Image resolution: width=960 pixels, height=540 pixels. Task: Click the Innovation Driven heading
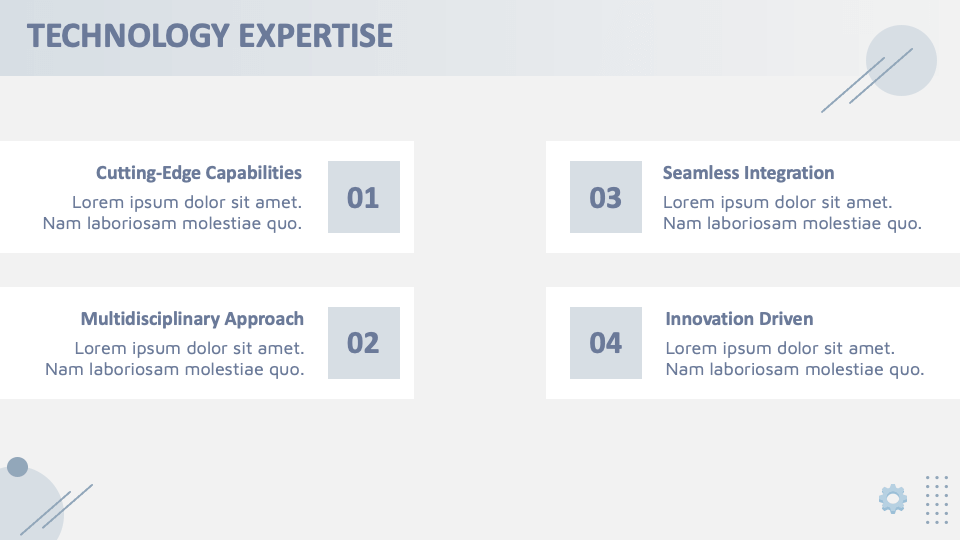click(739, 319)
